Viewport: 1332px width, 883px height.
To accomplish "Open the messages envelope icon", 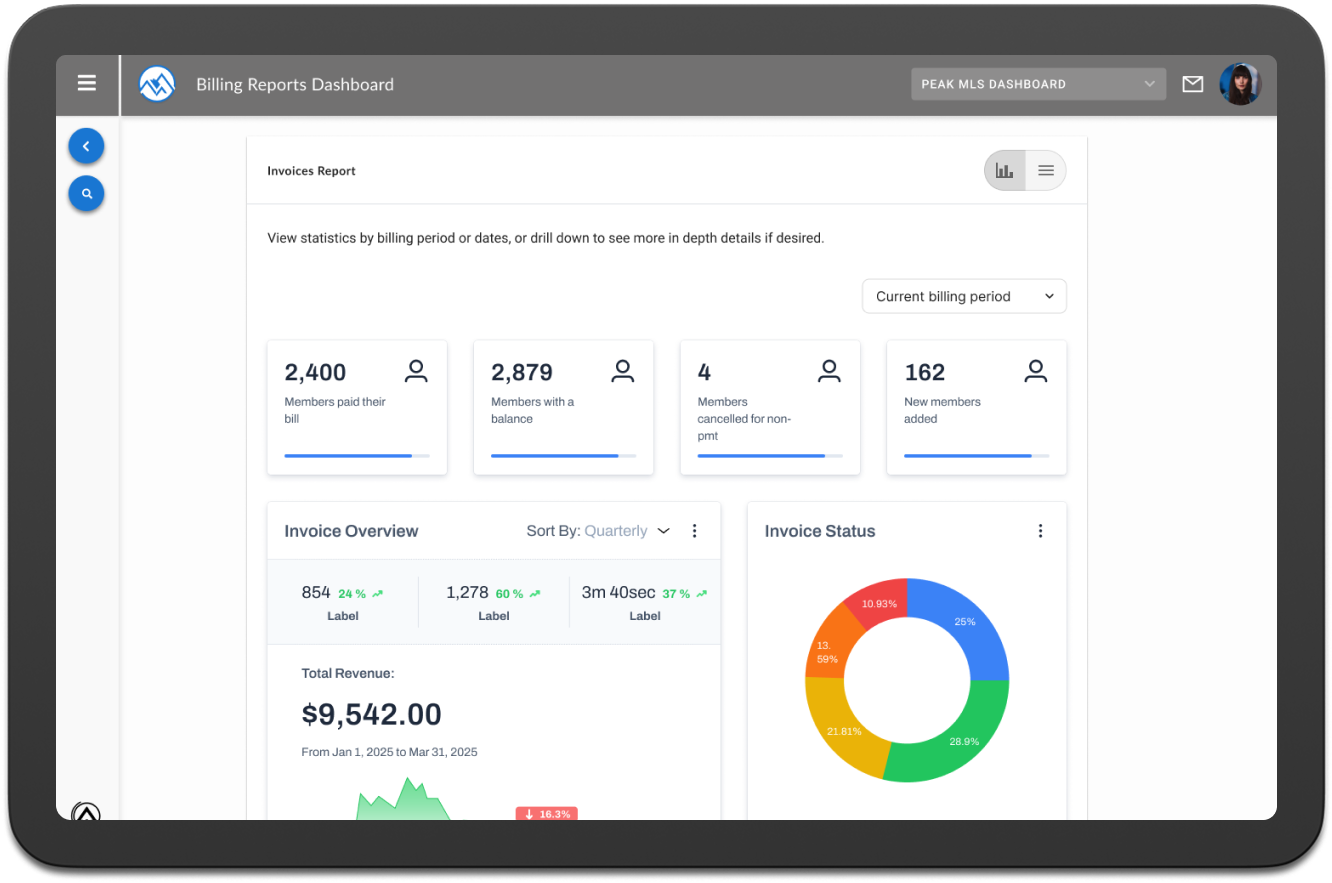I will pyautogui.click(x=1192, y=84).
